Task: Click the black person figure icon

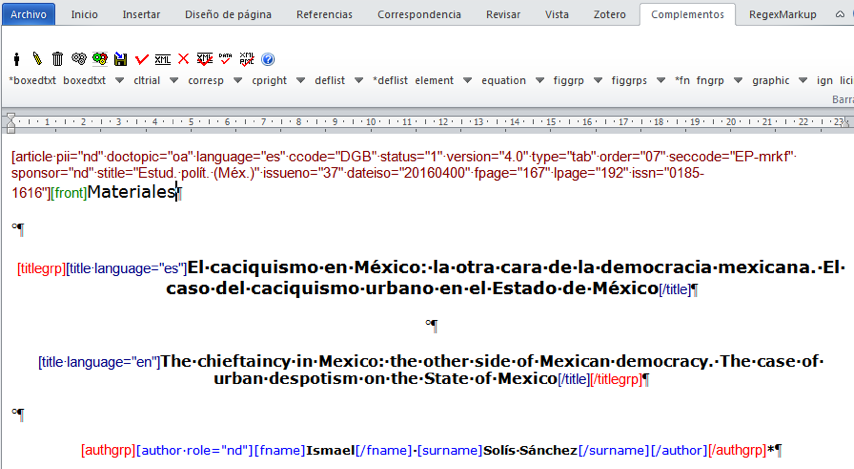Action: pos(17,59)
